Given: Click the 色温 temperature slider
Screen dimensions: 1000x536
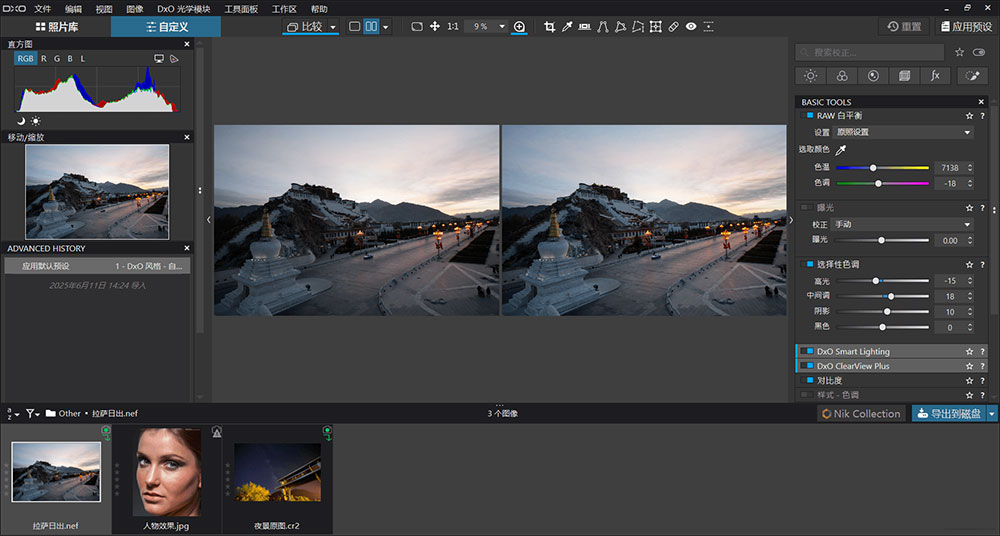Looking at the screenshot, I should pyautogui.click(x=883, y=168).
